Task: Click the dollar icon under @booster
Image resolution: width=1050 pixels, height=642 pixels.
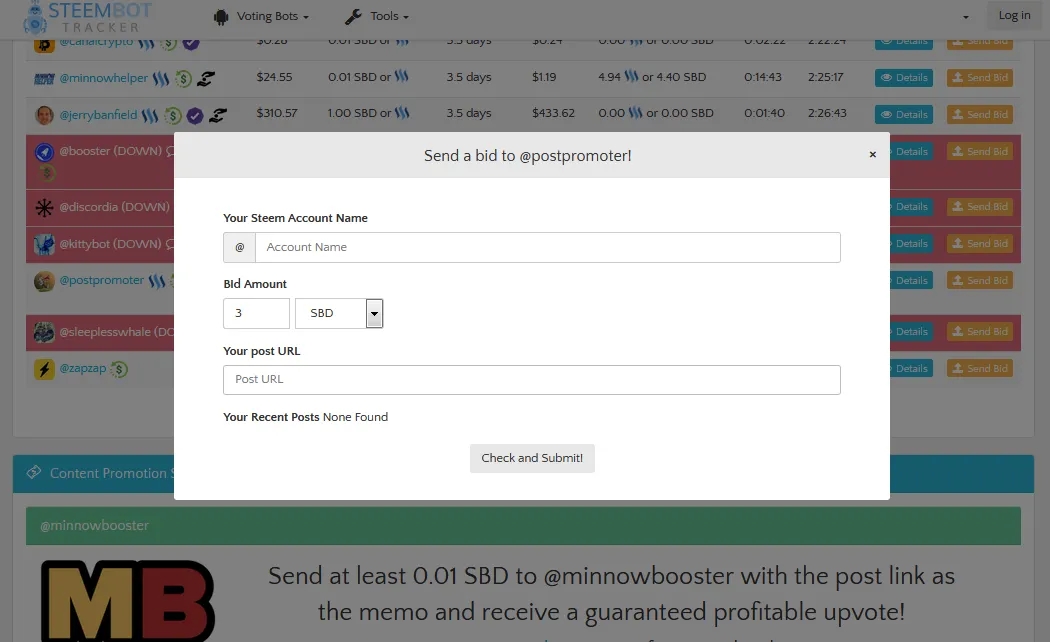Action: (x=46, y=173)
